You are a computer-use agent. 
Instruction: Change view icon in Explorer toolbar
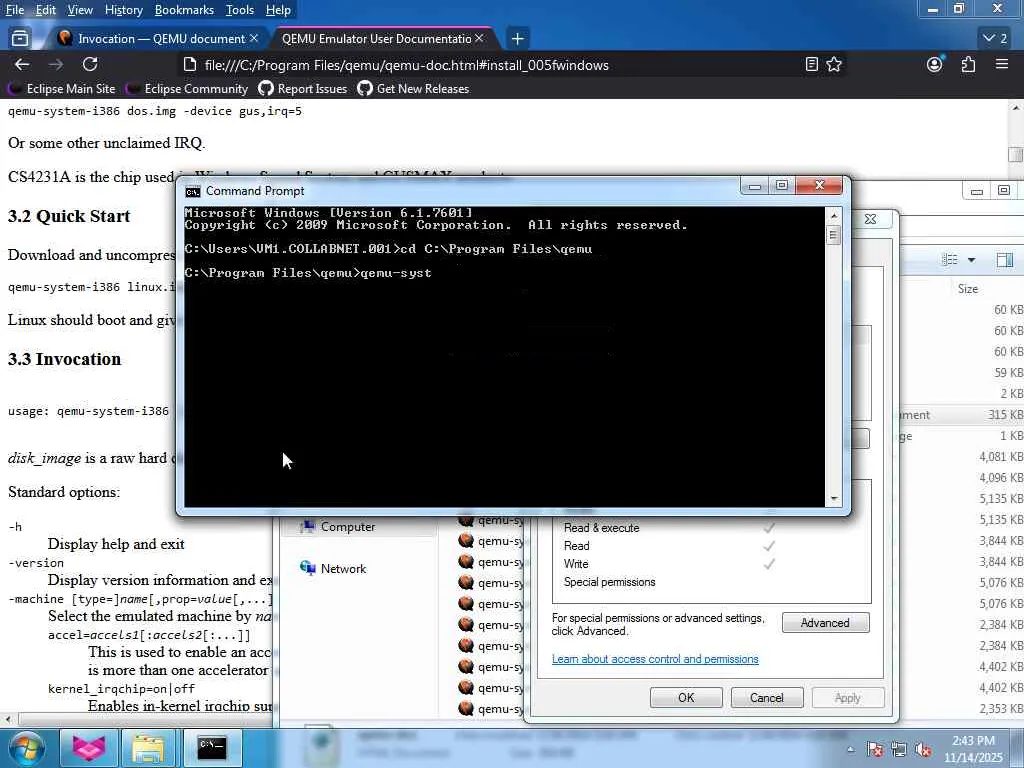950,261
